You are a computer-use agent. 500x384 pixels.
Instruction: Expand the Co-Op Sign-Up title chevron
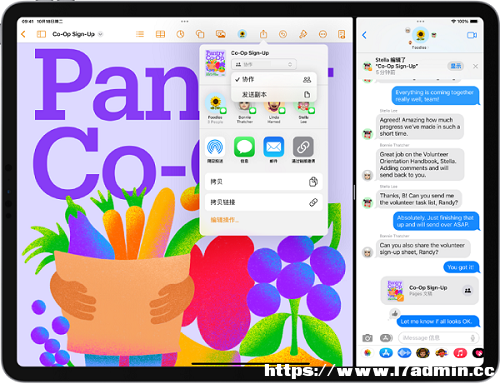click(x=100, y=34)
